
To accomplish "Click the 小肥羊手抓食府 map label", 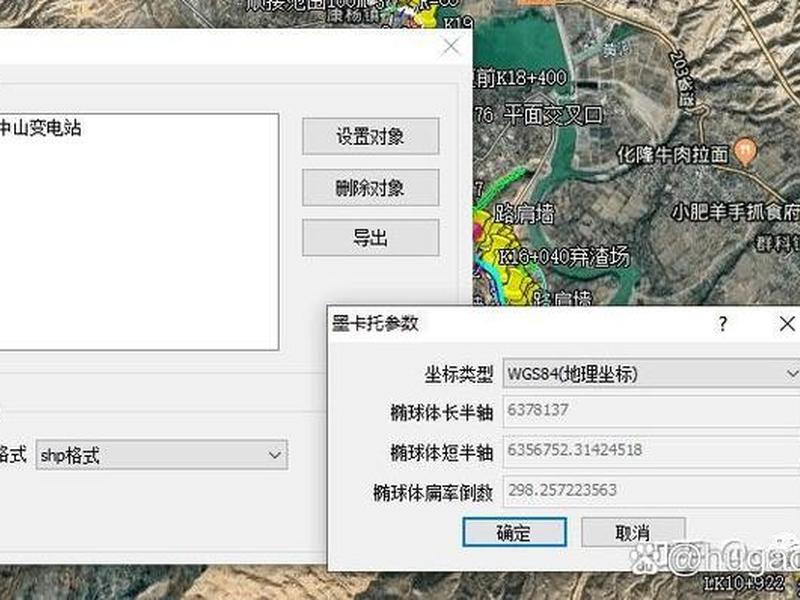I will [x=735, y=211].
